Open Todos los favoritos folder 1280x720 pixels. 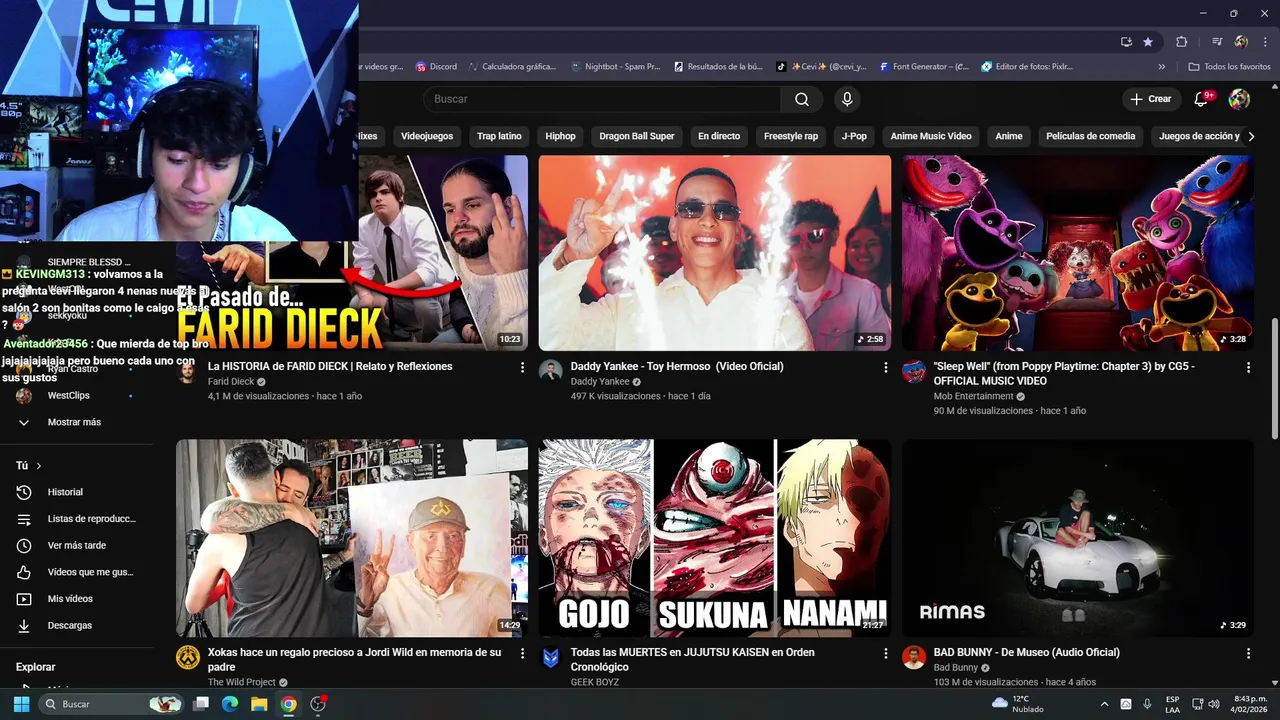(1229, 67)
